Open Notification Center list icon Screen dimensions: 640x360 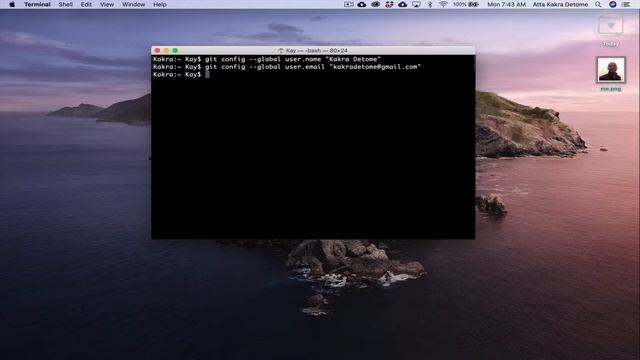point(626,4)
